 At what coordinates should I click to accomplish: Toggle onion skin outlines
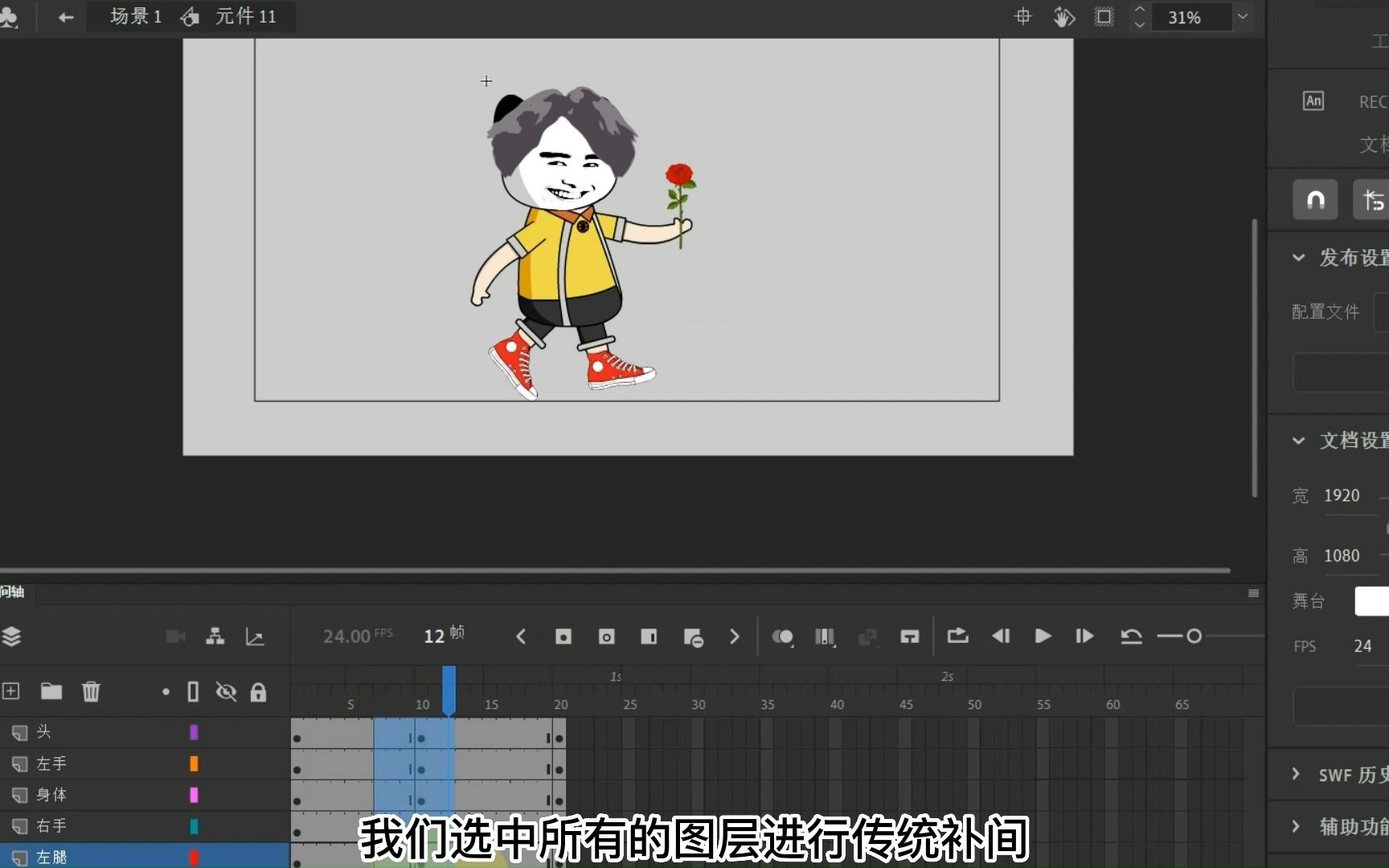[x=825, y=636]
